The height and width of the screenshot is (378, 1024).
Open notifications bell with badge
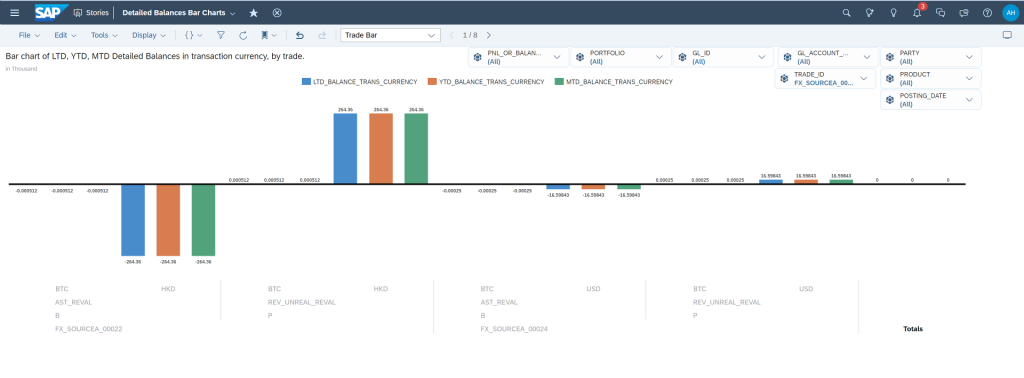tap(918, 12)
